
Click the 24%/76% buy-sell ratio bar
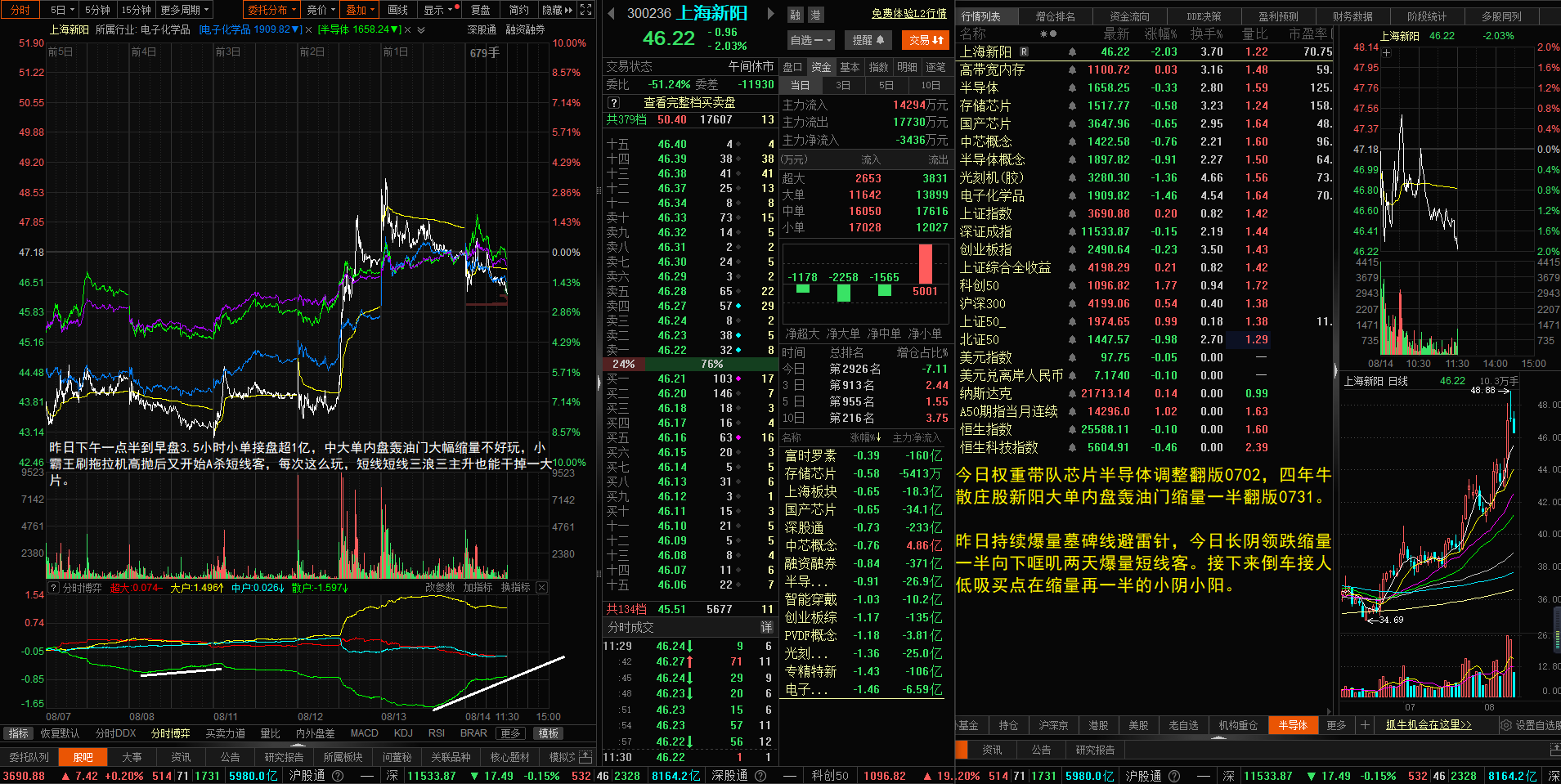(689, 364)
